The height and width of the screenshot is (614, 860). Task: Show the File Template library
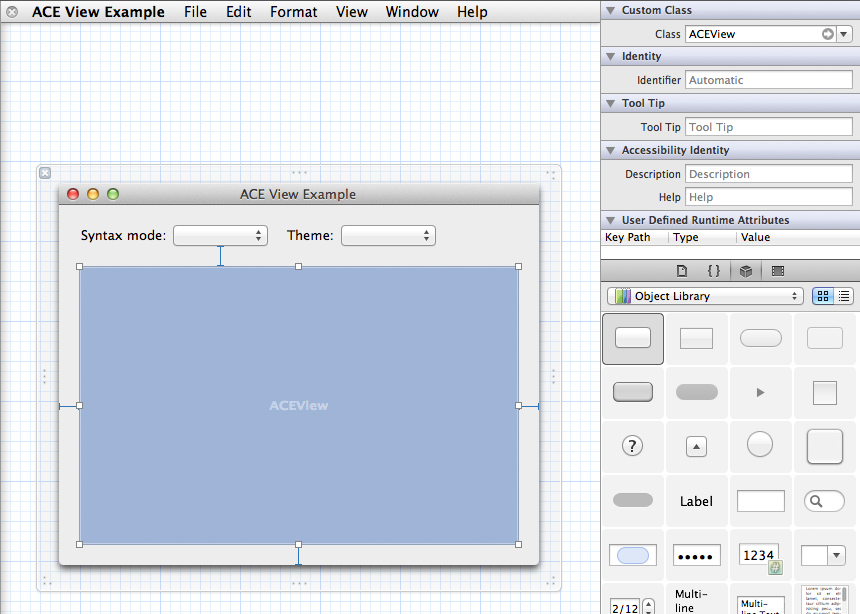[x=682, y=271]
